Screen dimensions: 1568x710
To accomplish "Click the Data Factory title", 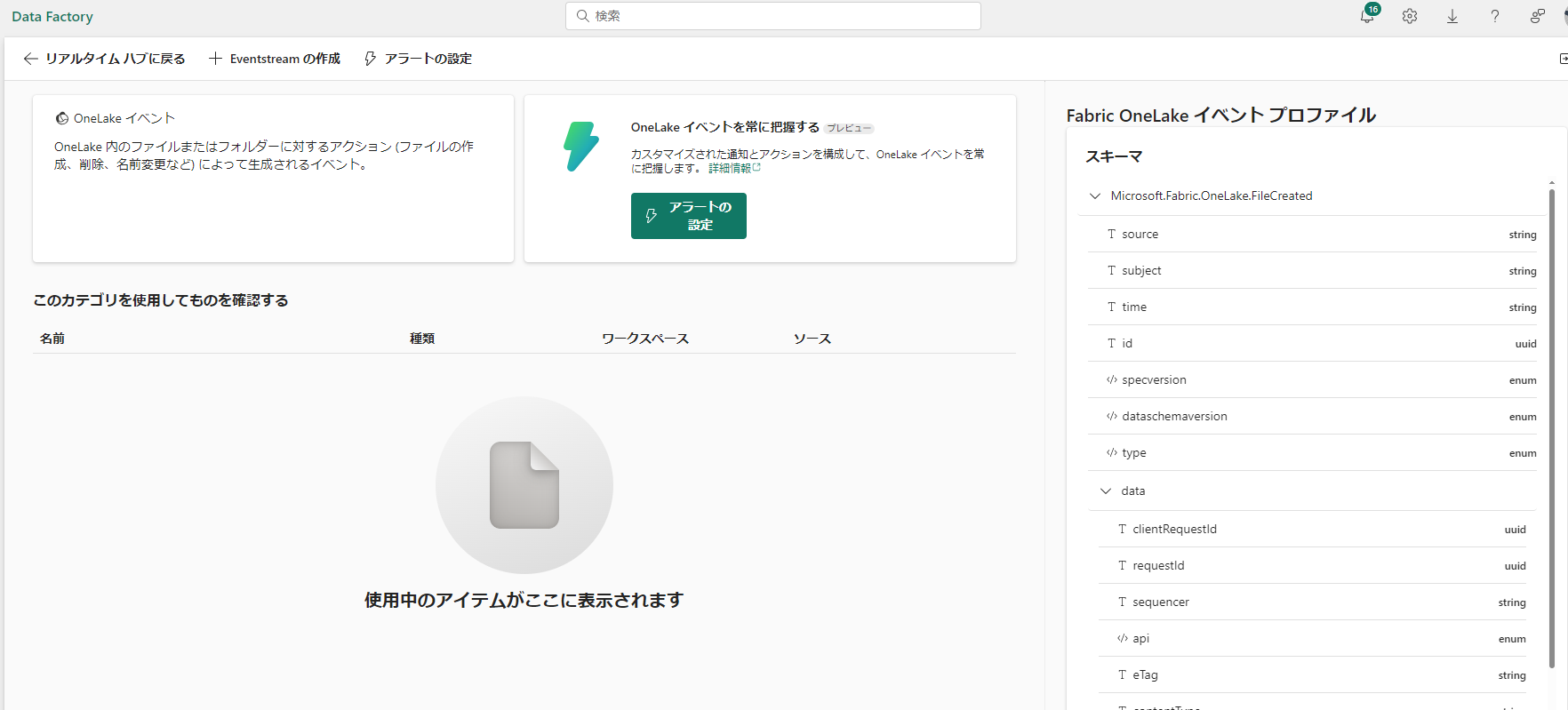I will pyautogui.click(x=52, y=16).
